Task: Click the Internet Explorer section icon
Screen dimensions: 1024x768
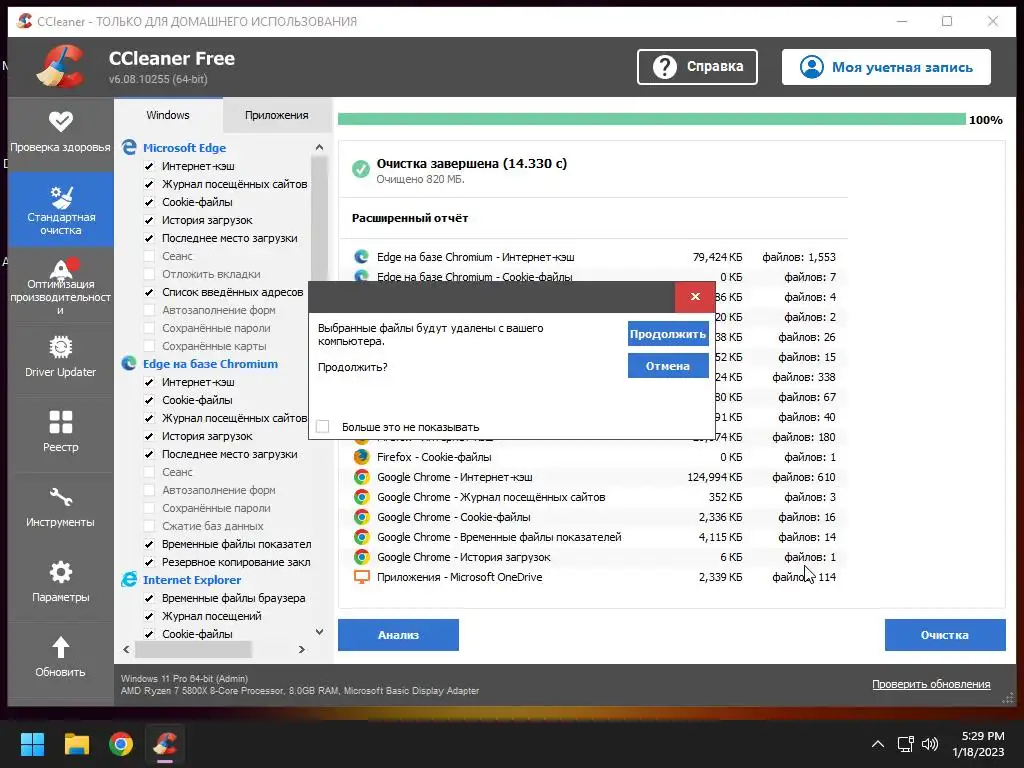Action: click(x=129, y=579)
